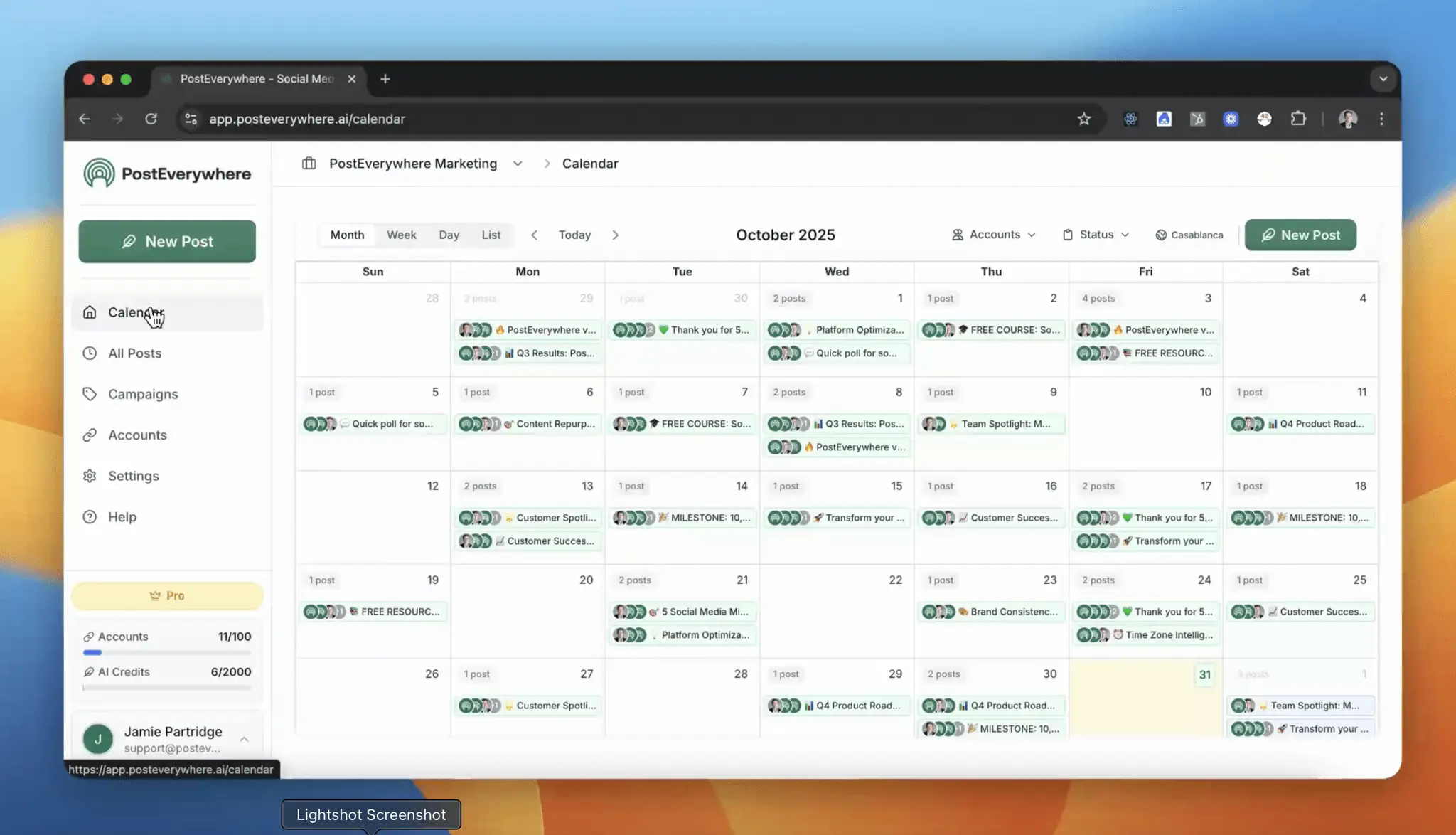Screen dimensions: 1456x835
Task: Open the browser tab search dropdown
Action: click(1383, 79)
